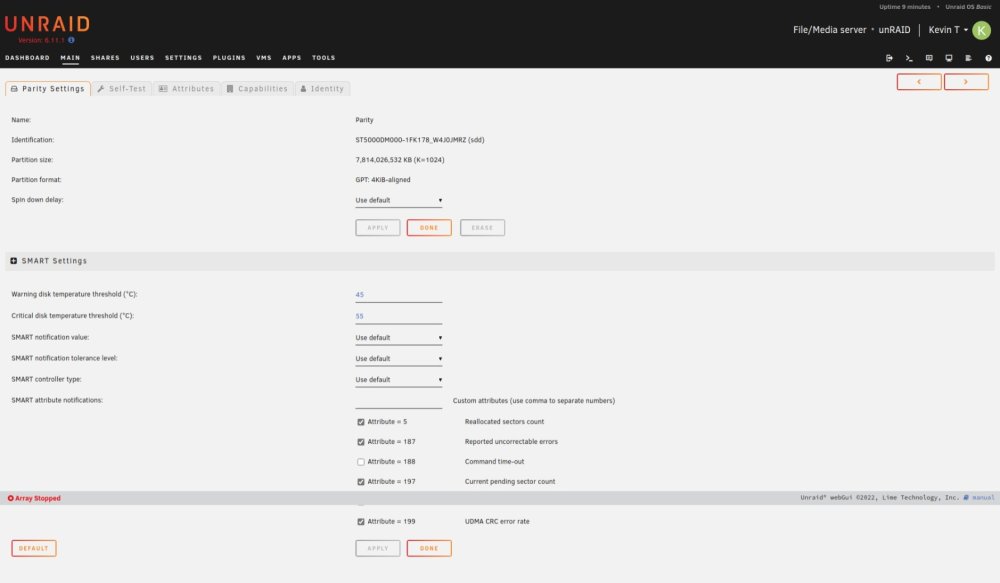Click the logout icon in header
This screenshot has width=1000, height=583.
tap(889, 58)
